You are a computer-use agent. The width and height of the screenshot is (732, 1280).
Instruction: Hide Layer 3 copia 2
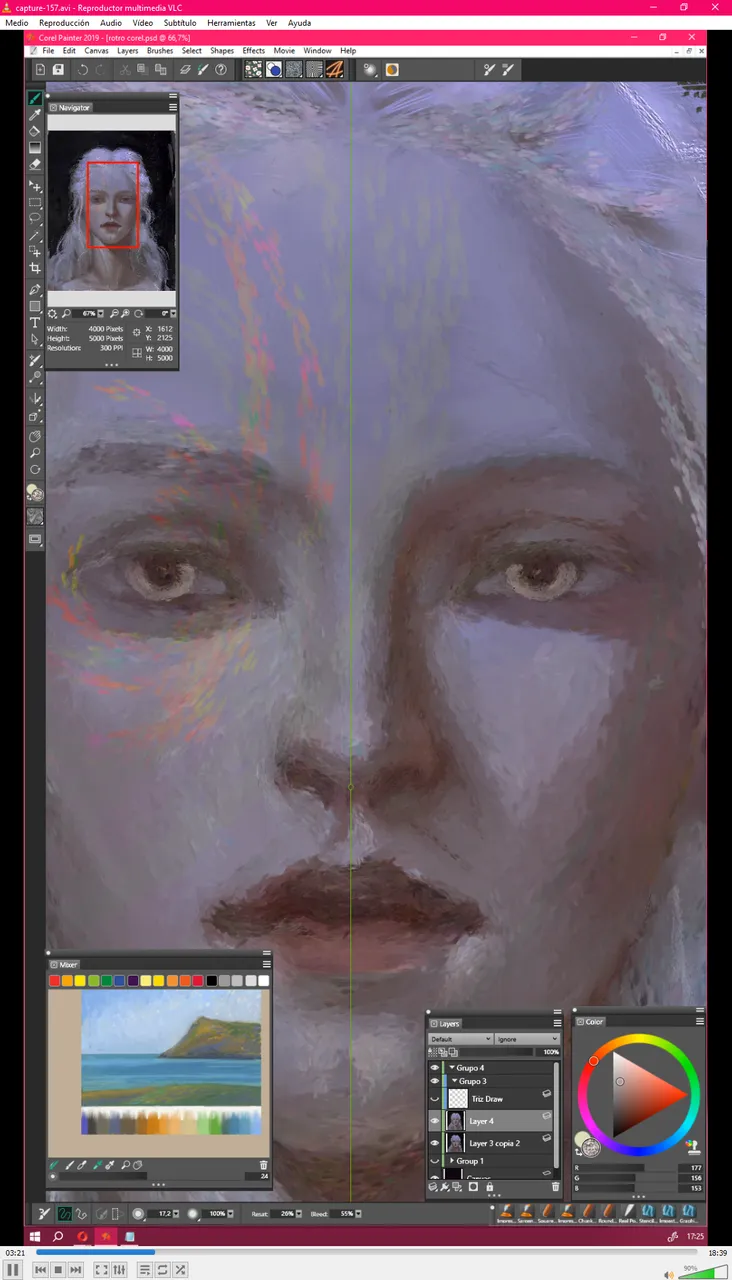tap(435, 1143)
